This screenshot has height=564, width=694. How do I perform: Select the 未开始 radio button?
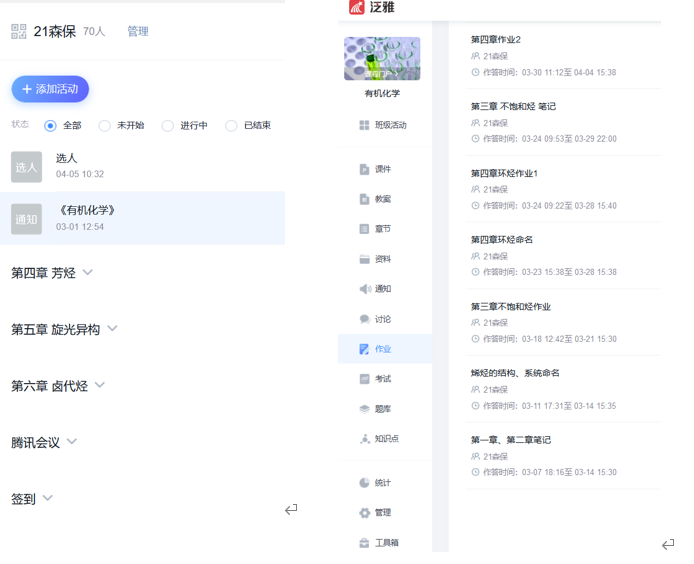tap(104, 126)
